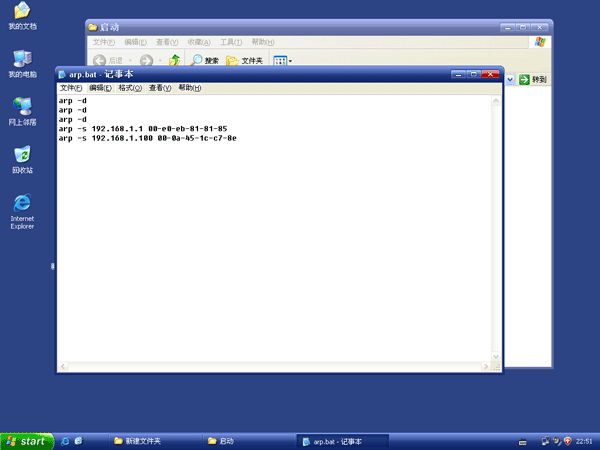Switch to 启动 folder taskbar button

(x=249, y=441)
